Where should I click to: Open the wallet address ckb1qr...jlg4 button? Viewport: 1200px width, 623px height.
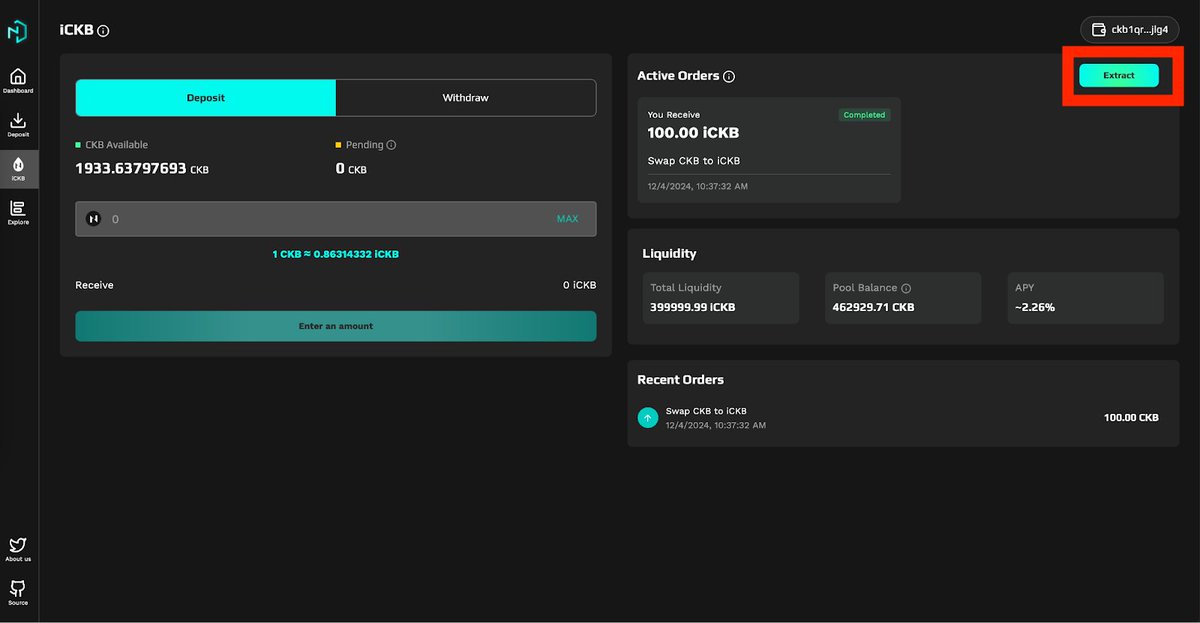point(1129,29)
